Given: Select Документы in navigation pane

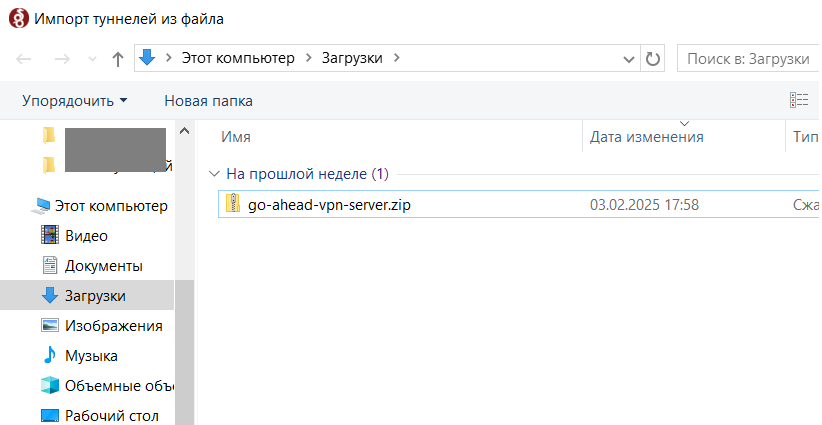Looking at the screenshot, I should tap(103, 266).
